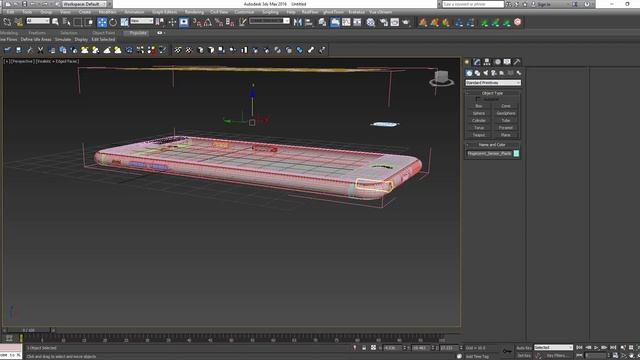This screenshot has width=640, height=360.
Task: Open the Graph Editors menu
Action: point(164,12)
